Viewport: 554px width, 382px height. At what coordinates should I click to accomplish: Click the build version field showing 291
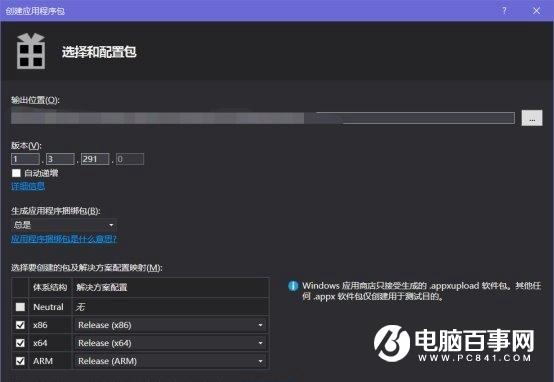[x=95, y=159]
